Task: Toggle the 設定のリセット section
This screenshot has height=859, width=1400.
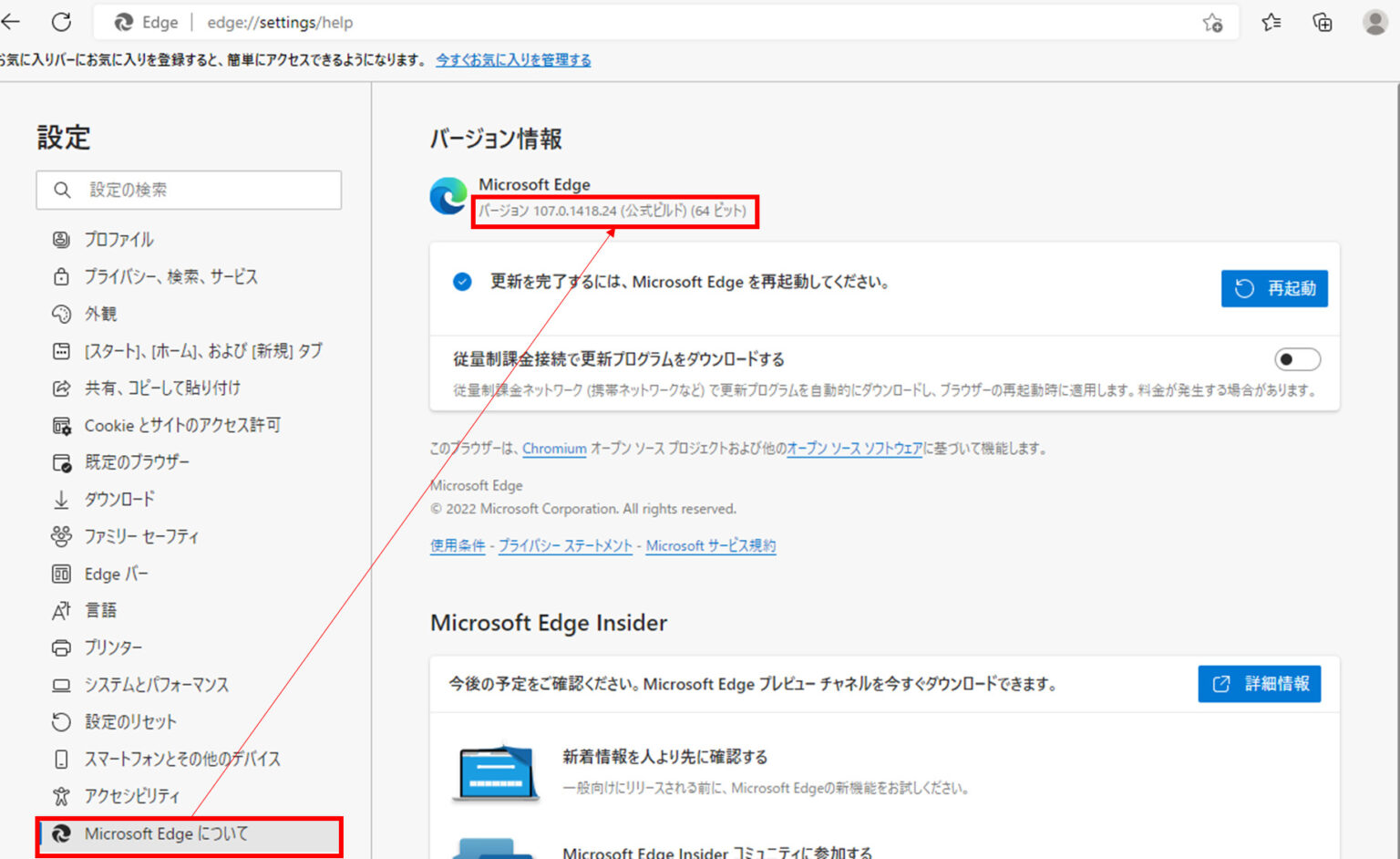Action: pyautogui.click(x=130, y=721)
